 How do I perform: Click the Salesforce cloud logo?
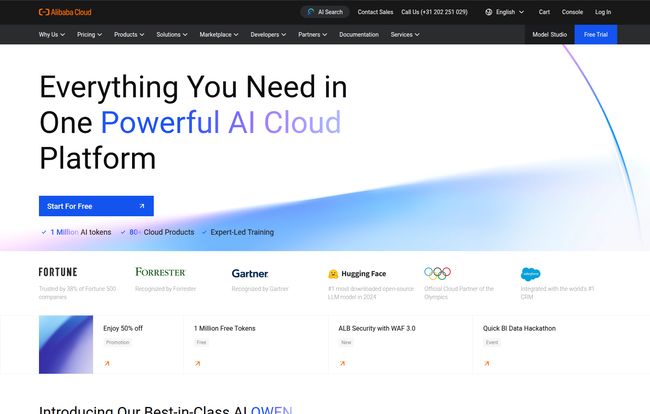530,274
